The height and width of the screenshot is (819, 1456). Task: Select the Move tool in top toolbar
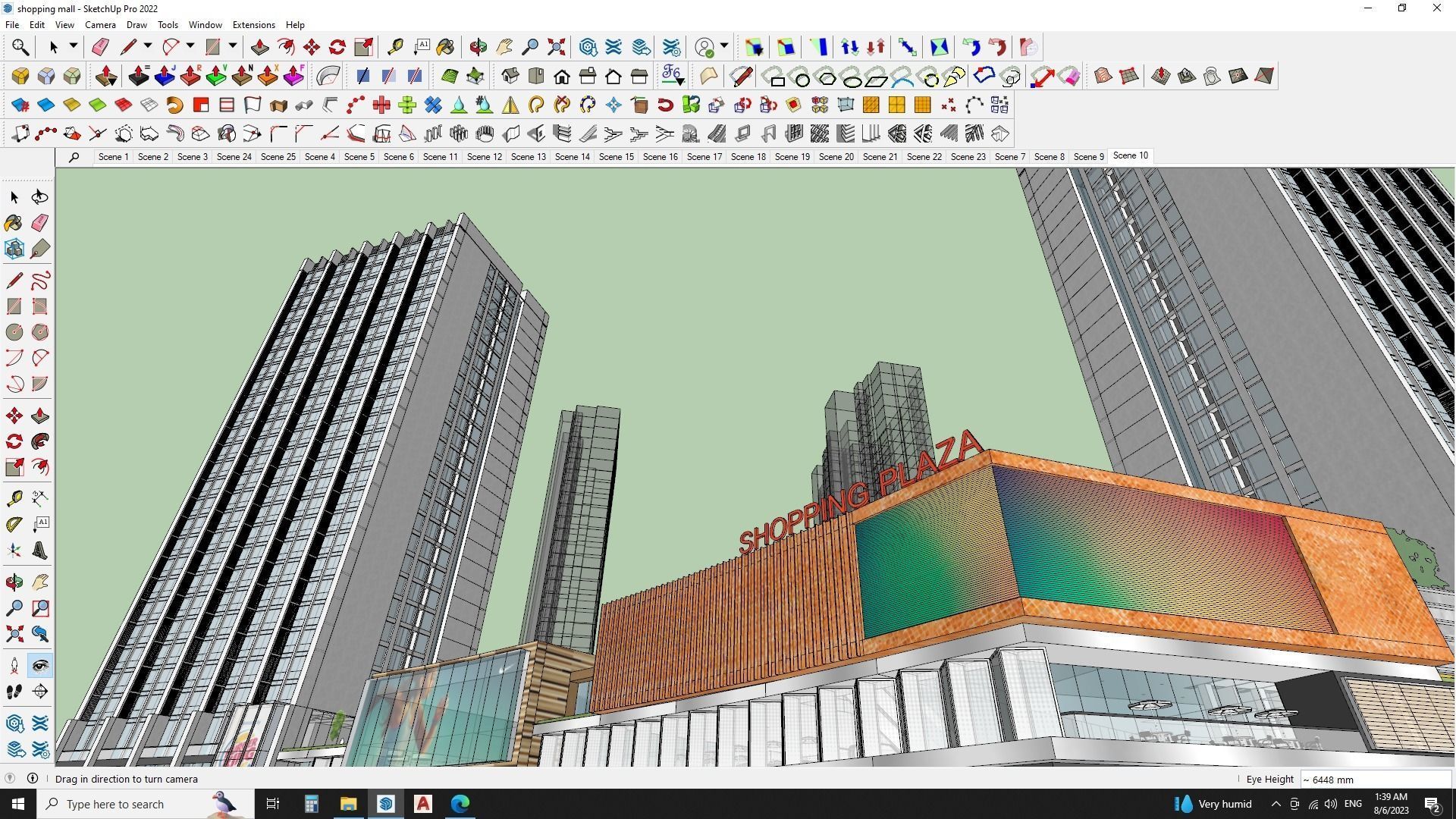312,47
